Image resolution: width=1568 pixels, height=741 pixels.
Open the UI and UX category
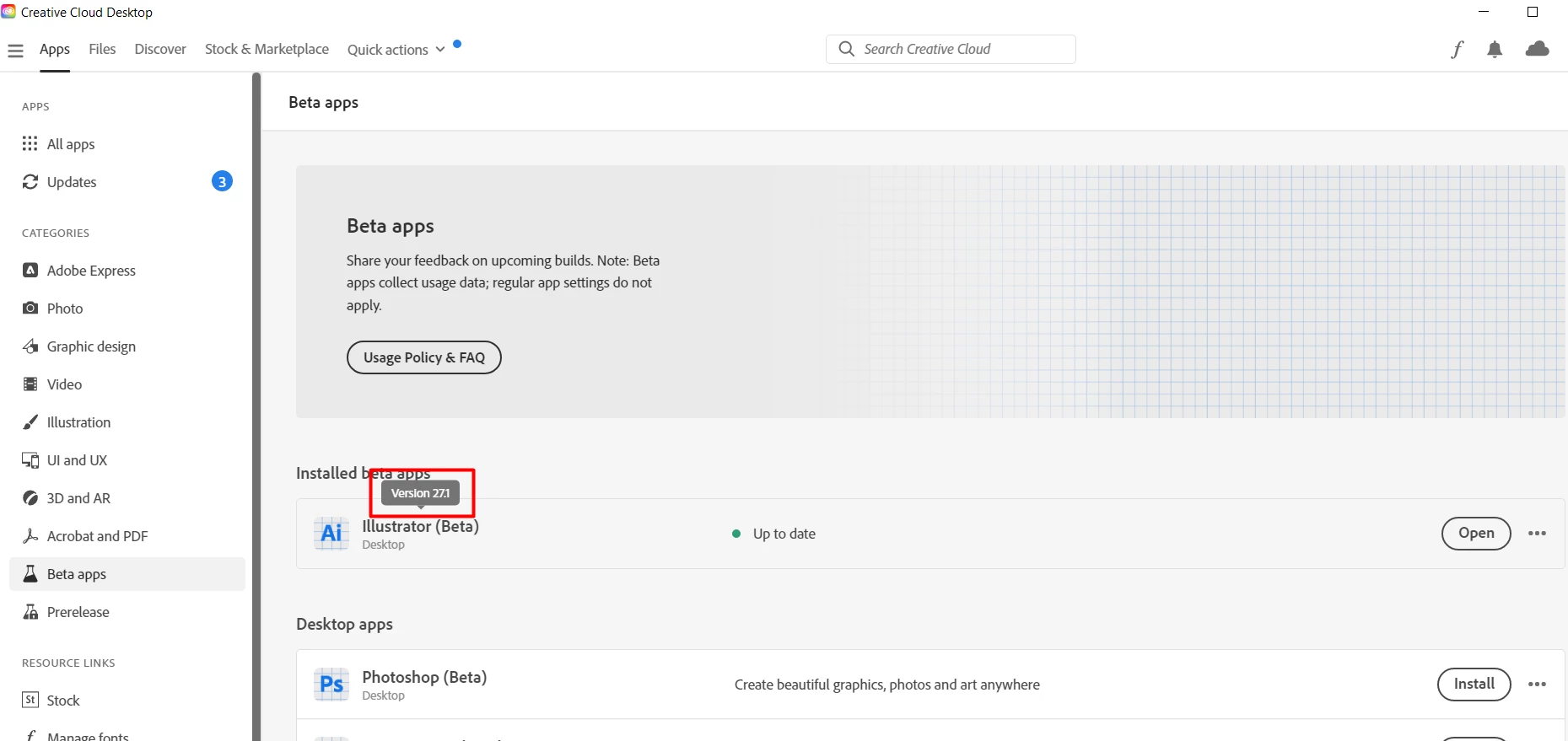coord(127,460)
